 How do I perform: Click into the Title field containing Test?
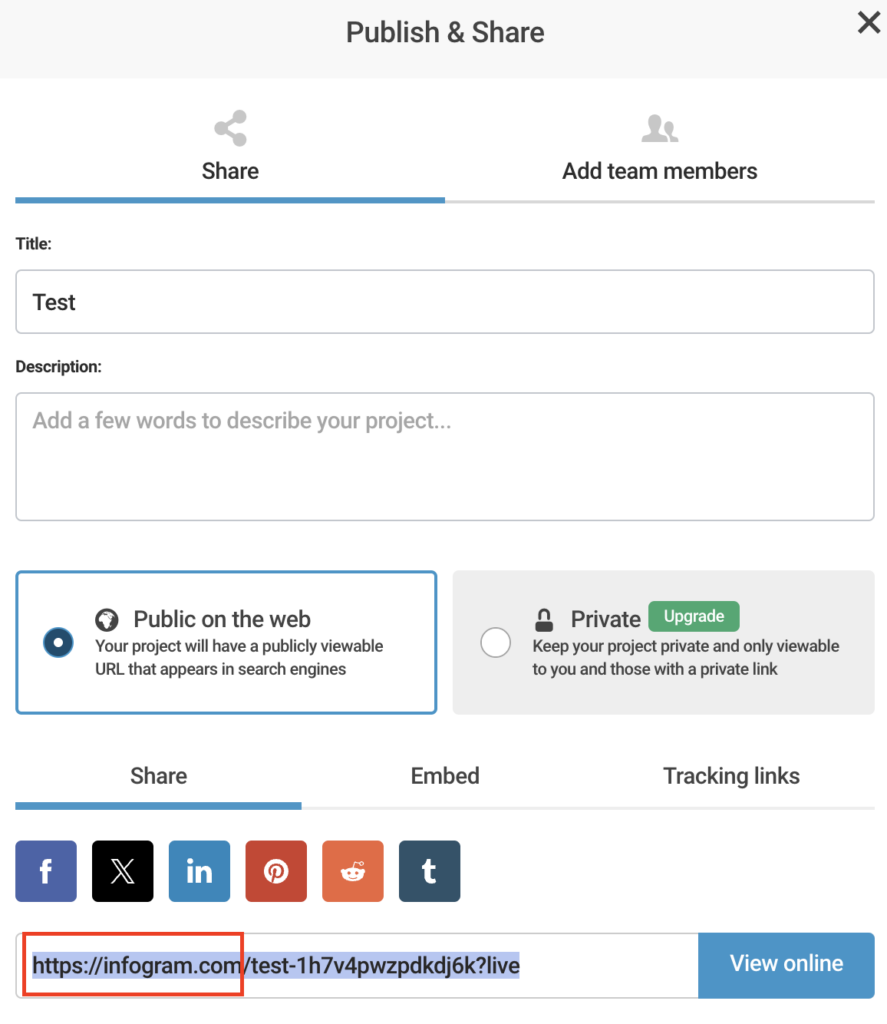[445, 302]
